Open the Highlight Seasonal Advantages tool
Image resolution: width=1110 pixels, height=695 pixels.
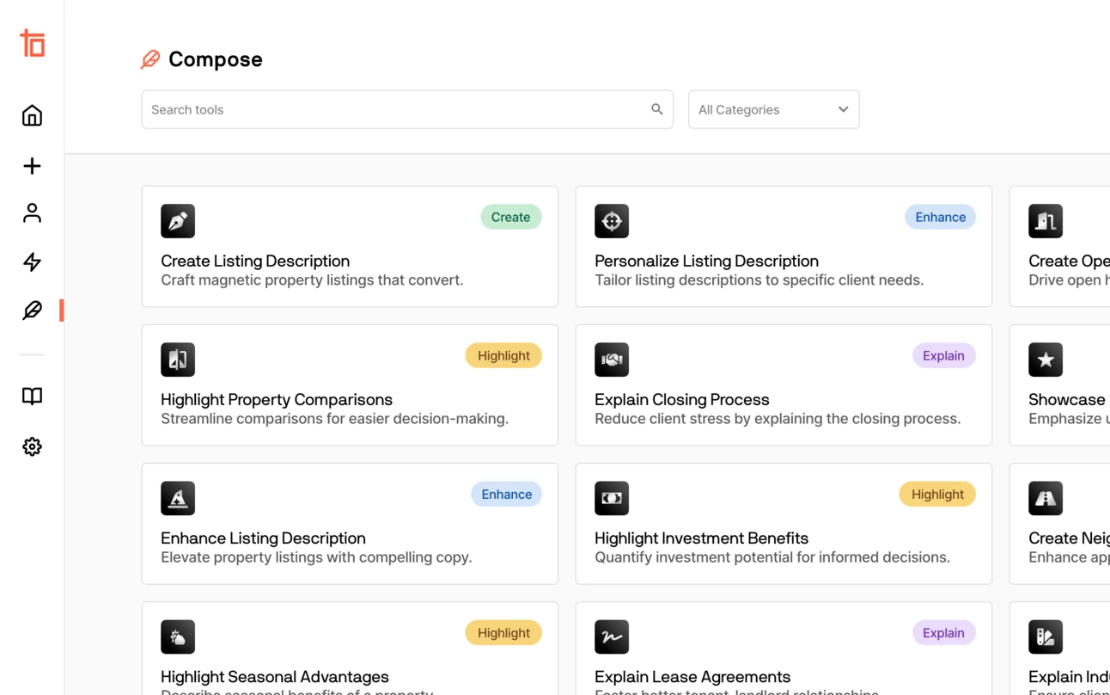click(x=350, y=648)
